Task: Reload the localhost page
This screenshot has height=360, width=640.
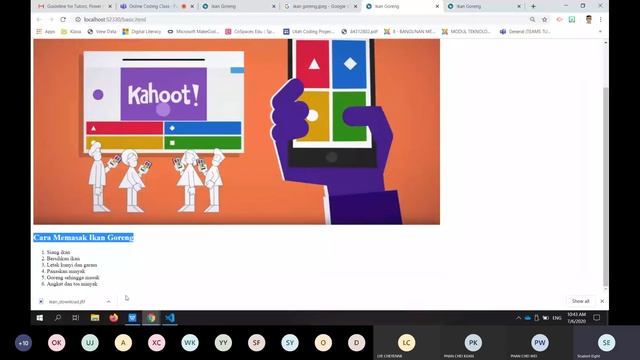Action: click(x=63, y=19)
